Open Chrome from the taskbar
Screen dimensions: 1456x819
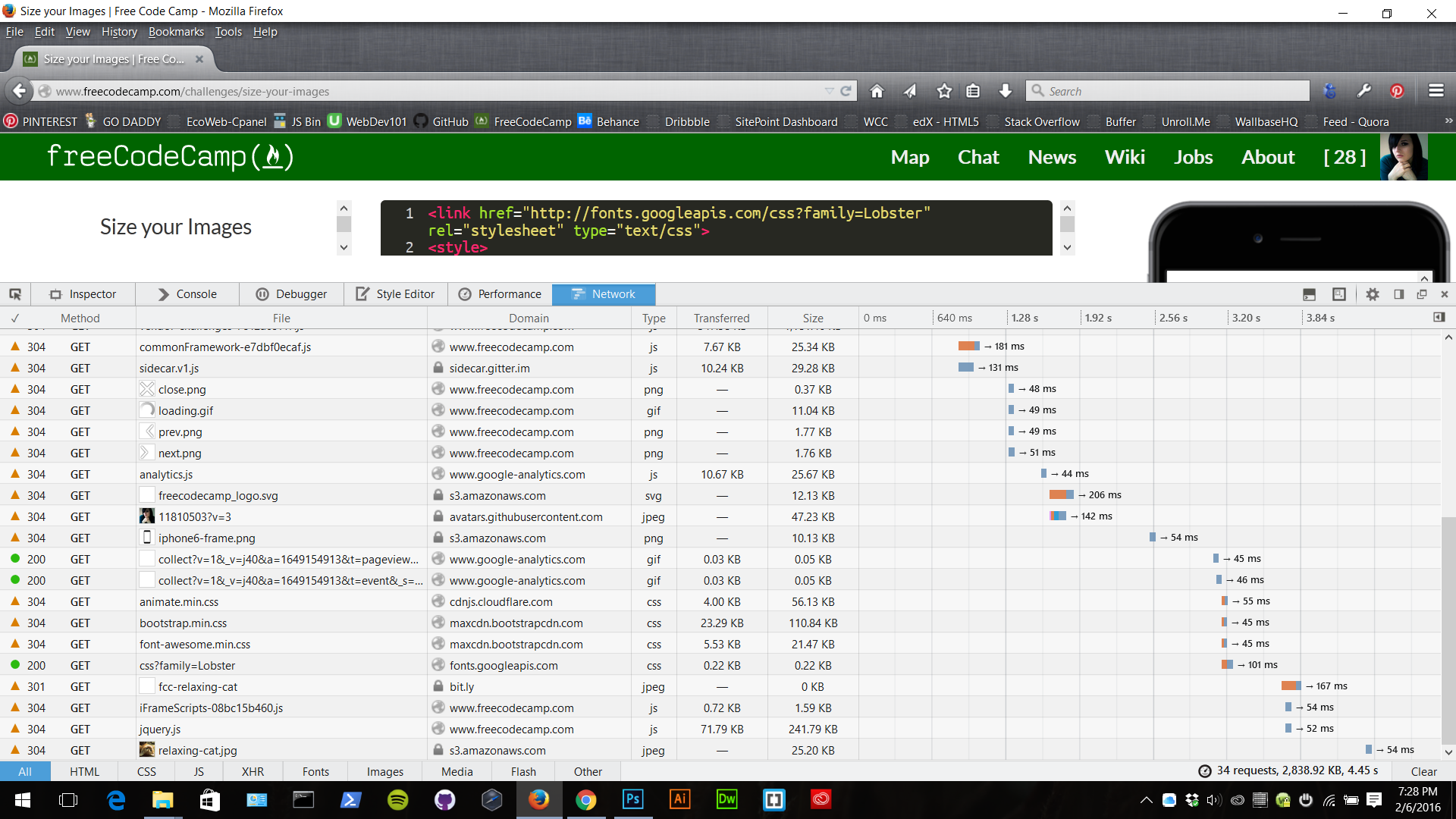coord(585,799)
